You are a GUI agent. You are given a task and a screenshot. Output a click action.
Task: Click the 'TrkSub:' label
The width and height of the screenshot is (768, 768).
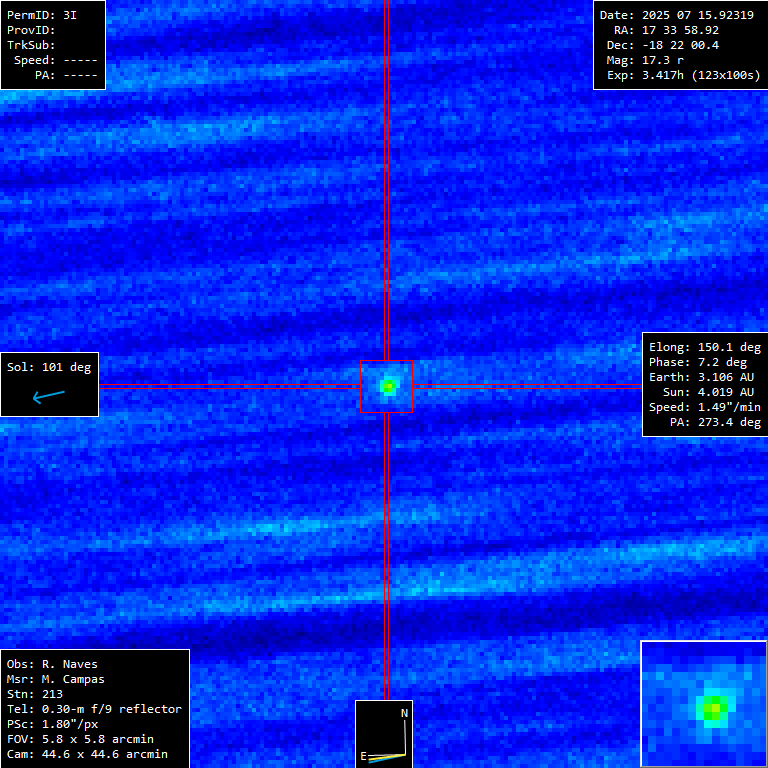[31, 45]
